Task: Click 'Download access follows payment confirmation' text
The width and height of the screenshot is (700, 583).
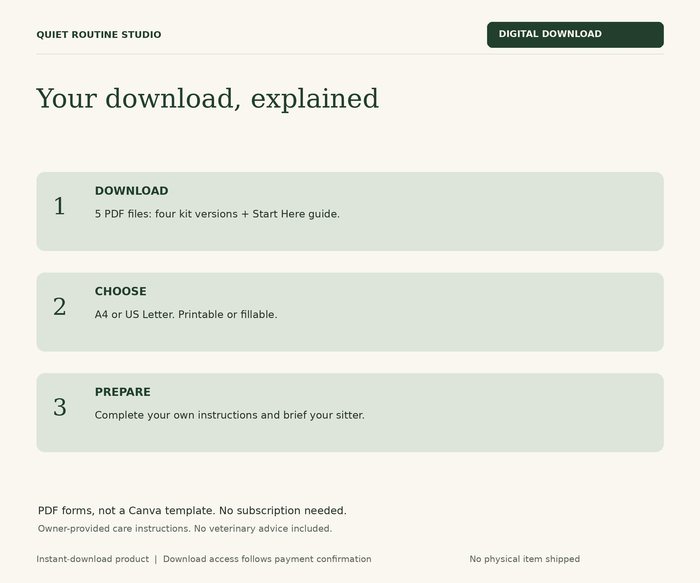Action: click(x=267, y=559)
